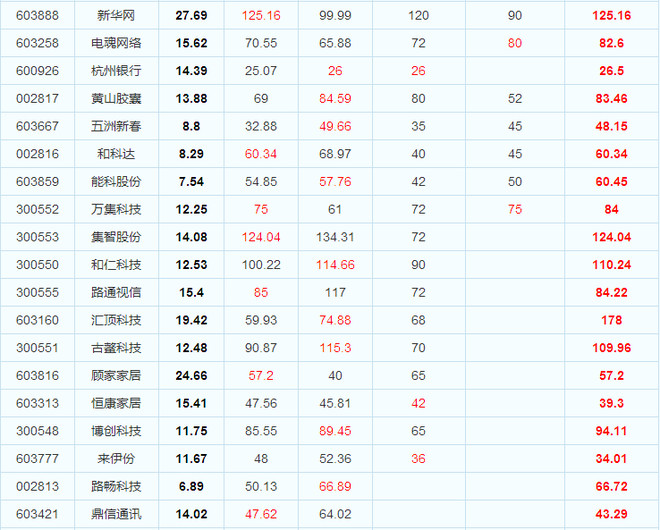Click the stock name 五洲新春
The width and height of the screenshot is (660, 530).
(x=116, y=126)
